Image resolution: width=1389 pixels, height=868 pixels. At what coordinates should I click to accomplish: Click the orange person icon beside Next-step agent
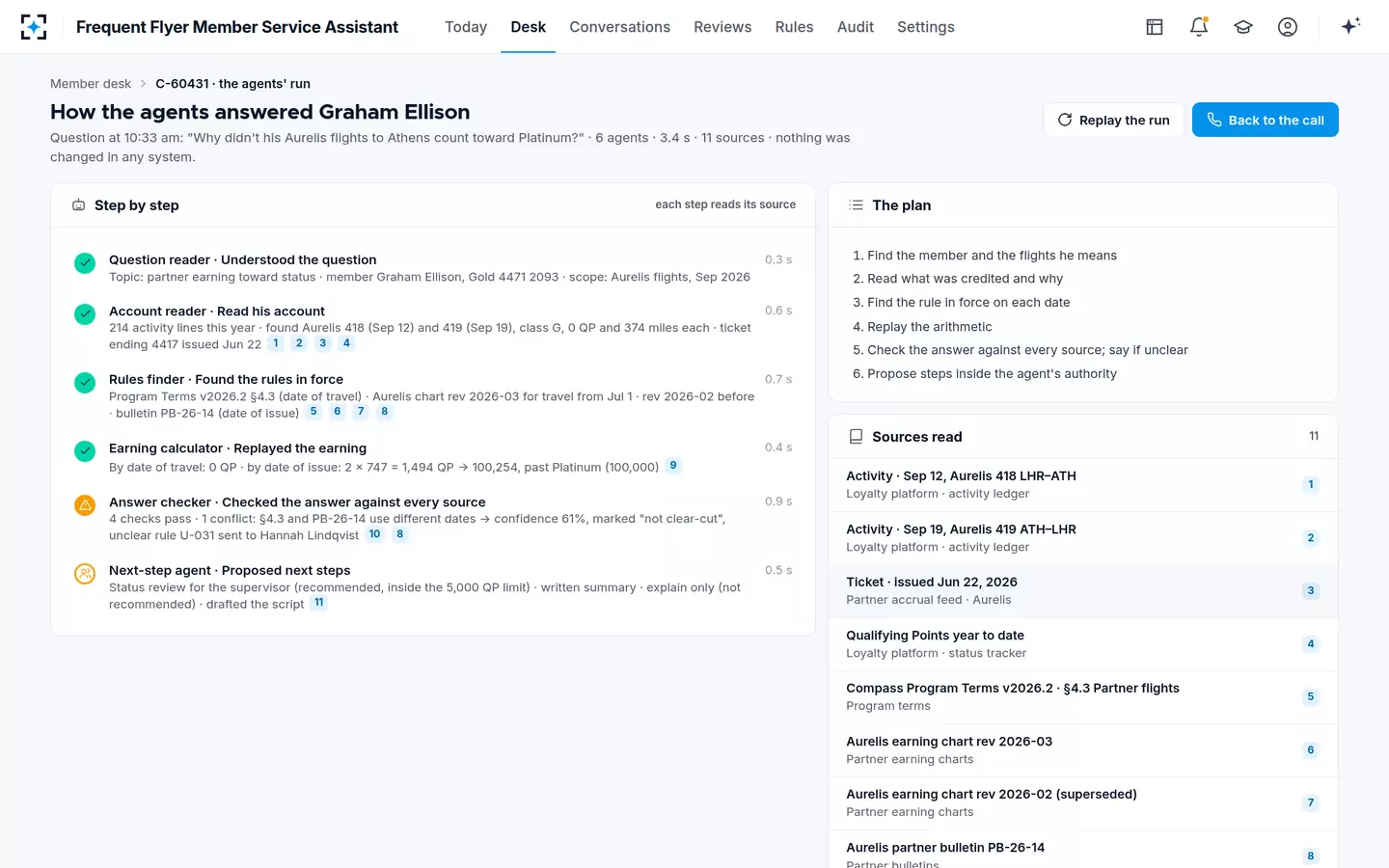[x=85, y=573]
